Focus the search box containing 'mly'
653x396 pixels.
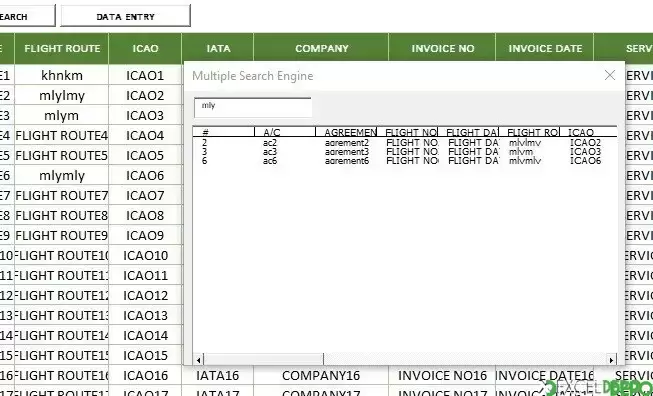pyautogui.click(x=253, y=107)
